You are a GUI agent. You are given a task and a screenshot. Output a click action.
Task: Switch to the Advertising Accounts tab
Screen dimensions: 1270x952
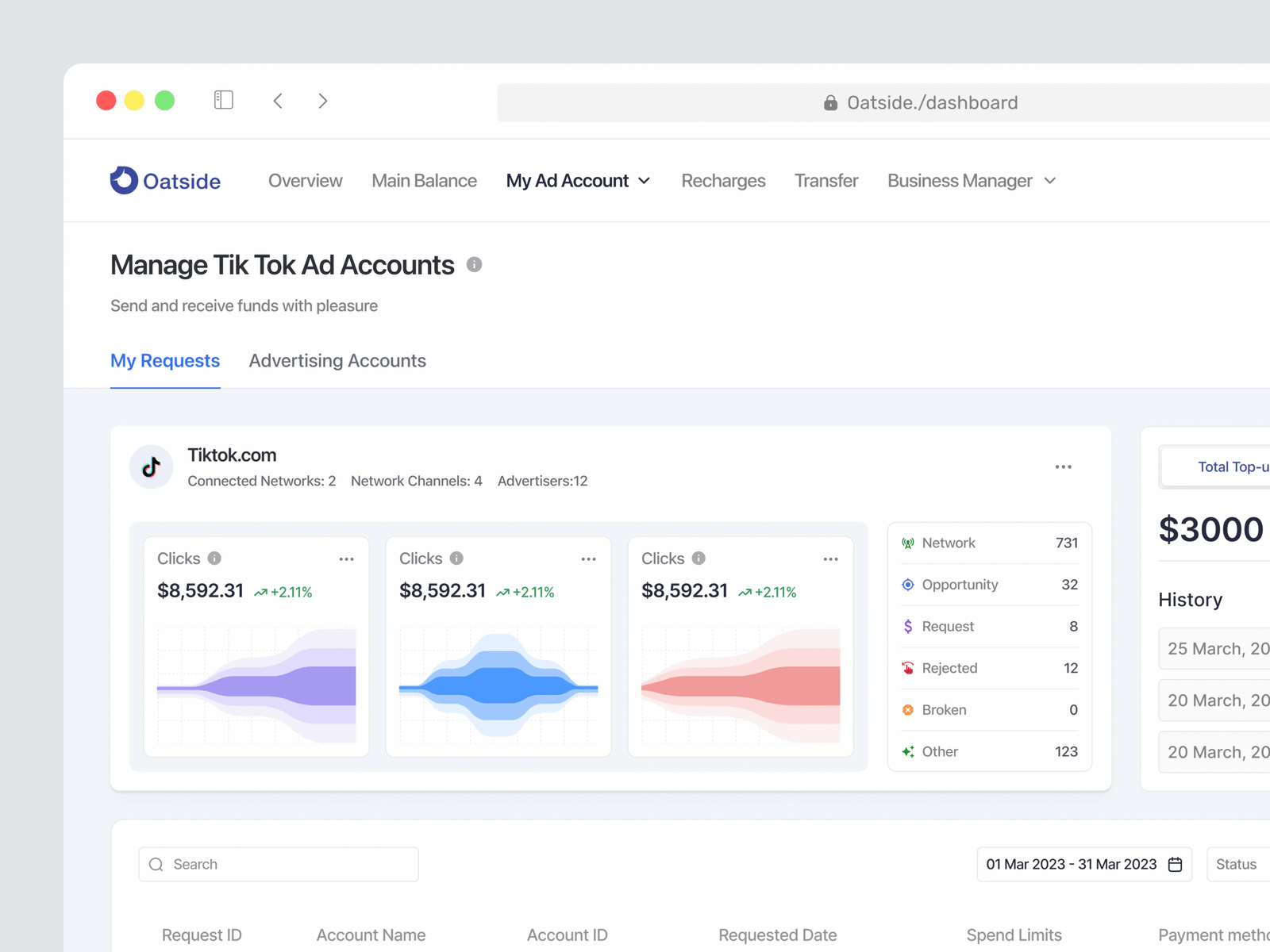pos(337,361)
